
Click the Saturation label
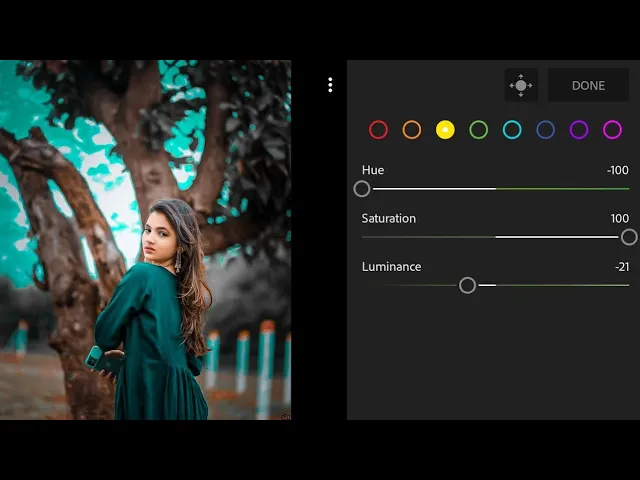pyautogui.click(x=389, y=218)
